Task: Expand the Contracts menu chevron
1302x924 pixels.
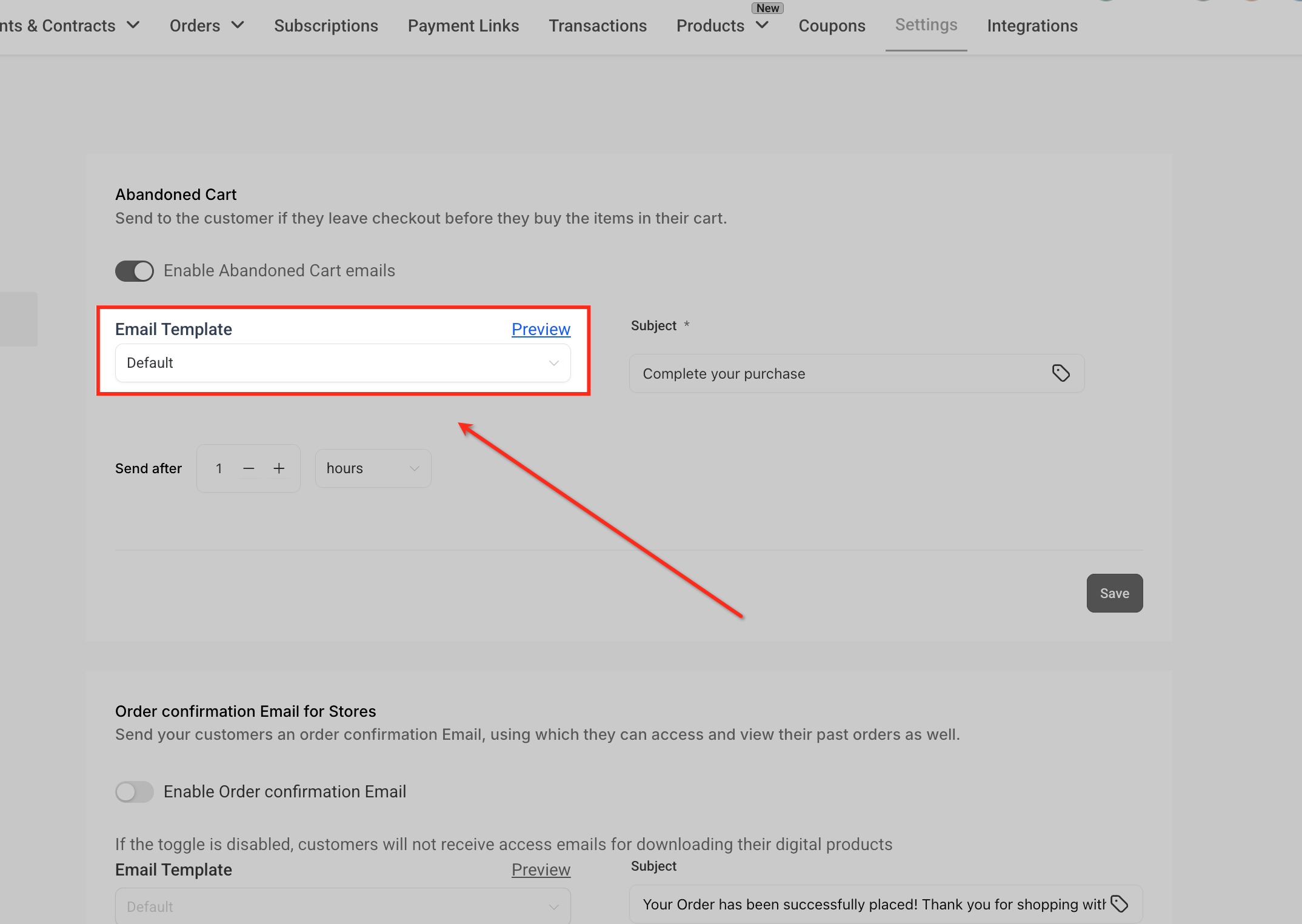Action: (x=133, y=25)
